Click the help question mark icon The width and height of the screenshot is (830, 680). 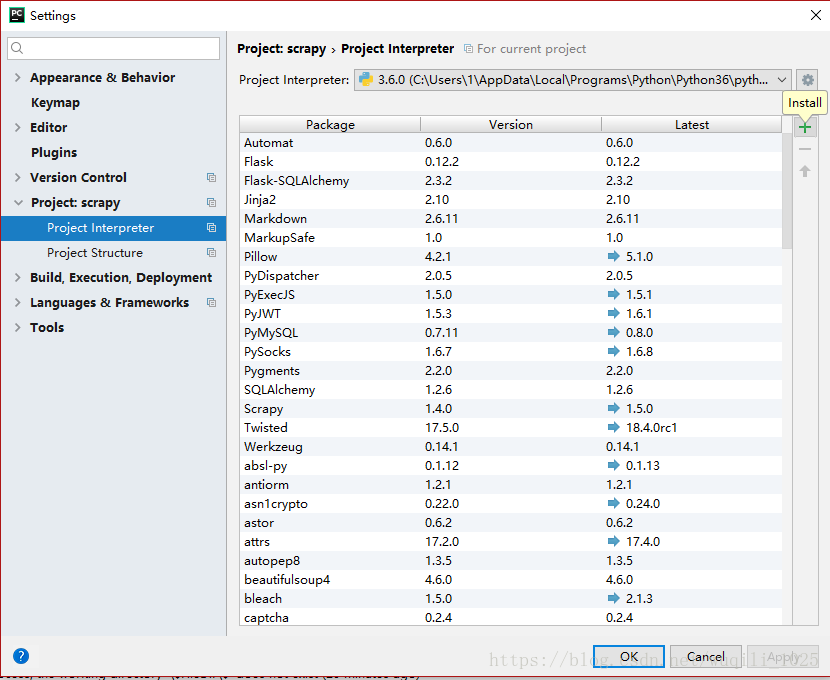coord(21,656)
